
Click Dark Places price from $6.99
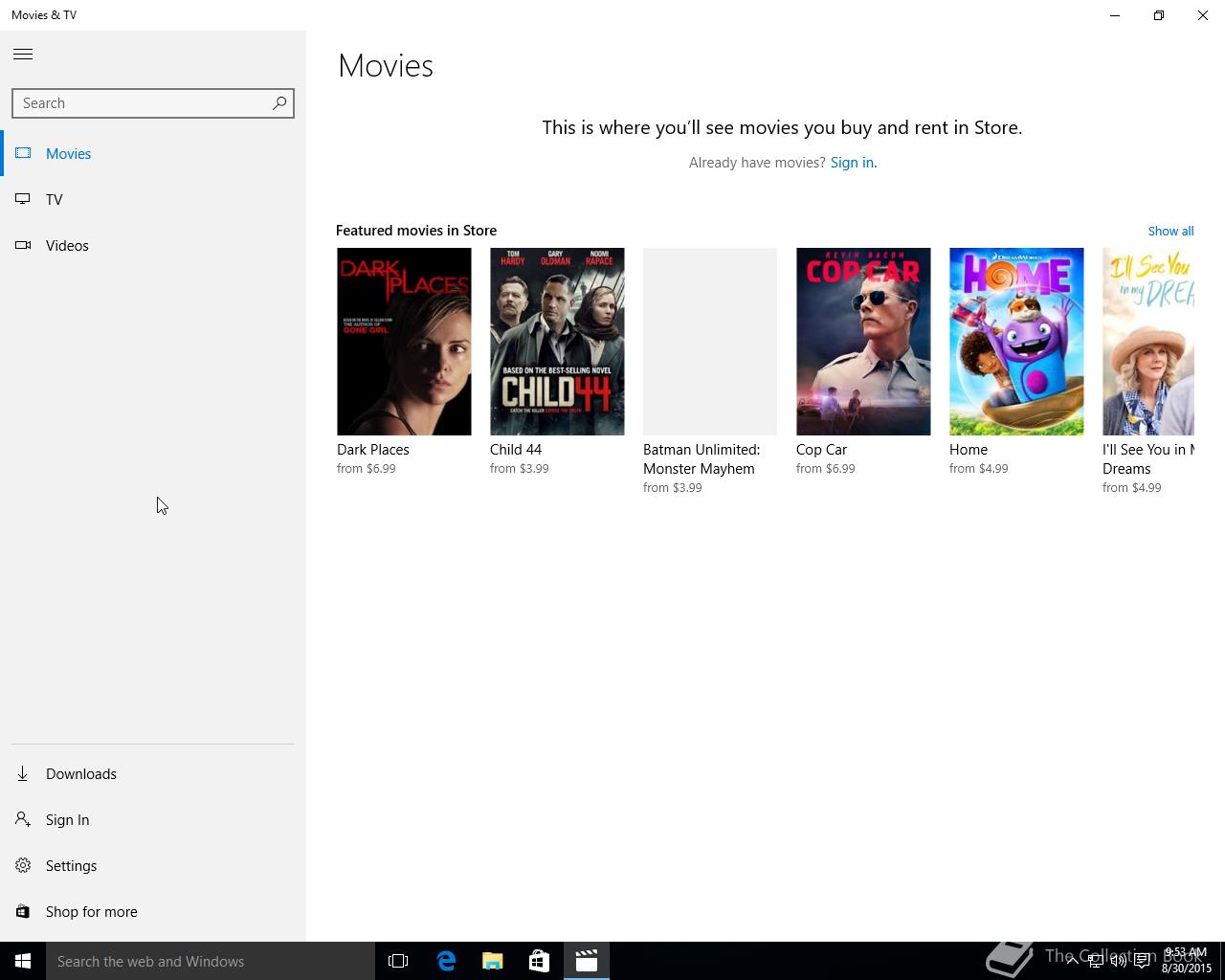367,469
